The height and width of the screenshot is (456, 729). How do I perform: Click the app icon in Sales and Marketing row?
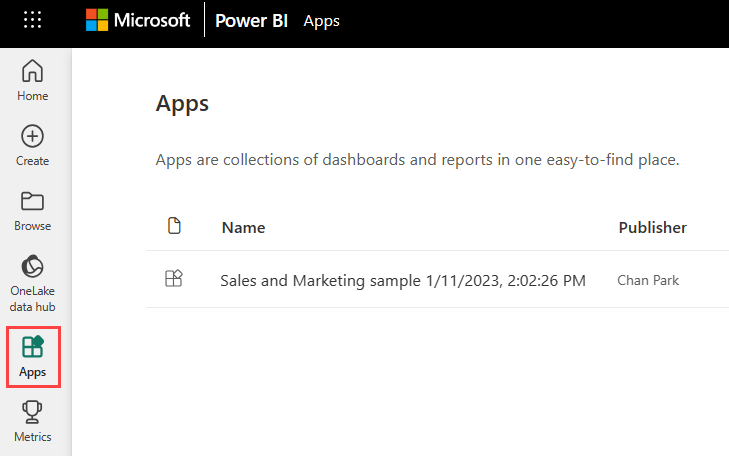[174, 278]
